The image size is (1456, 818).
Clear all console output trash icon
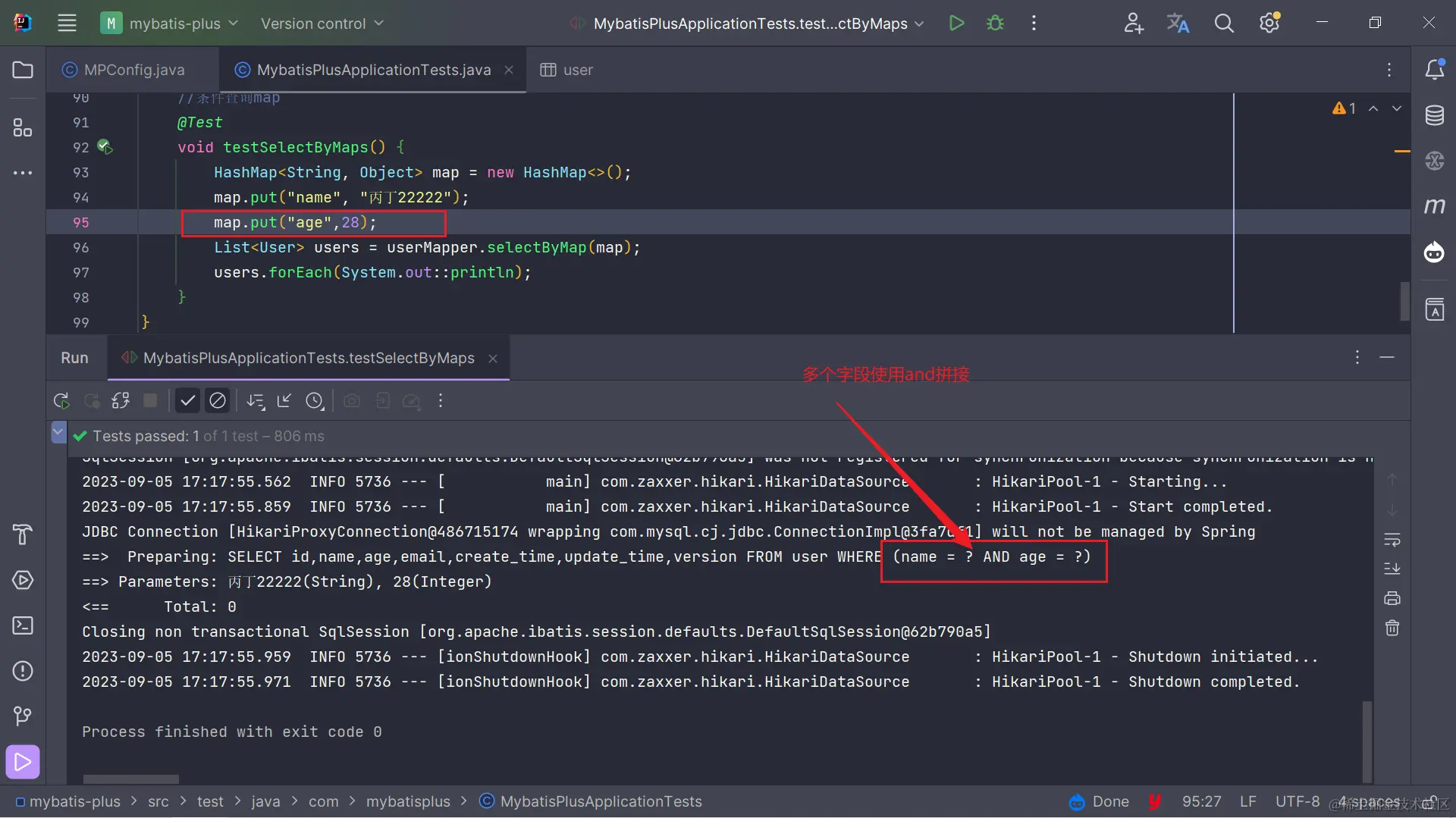[1392, 628]
